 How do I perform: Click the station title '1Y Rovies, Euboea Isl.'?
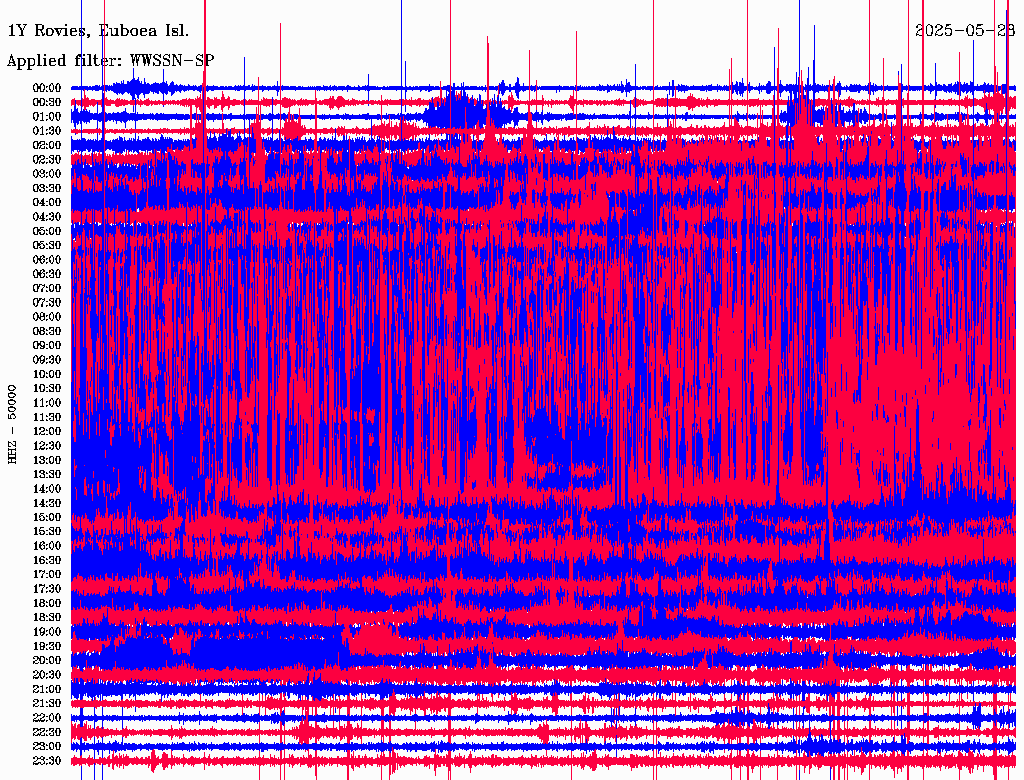coord(98,30)
